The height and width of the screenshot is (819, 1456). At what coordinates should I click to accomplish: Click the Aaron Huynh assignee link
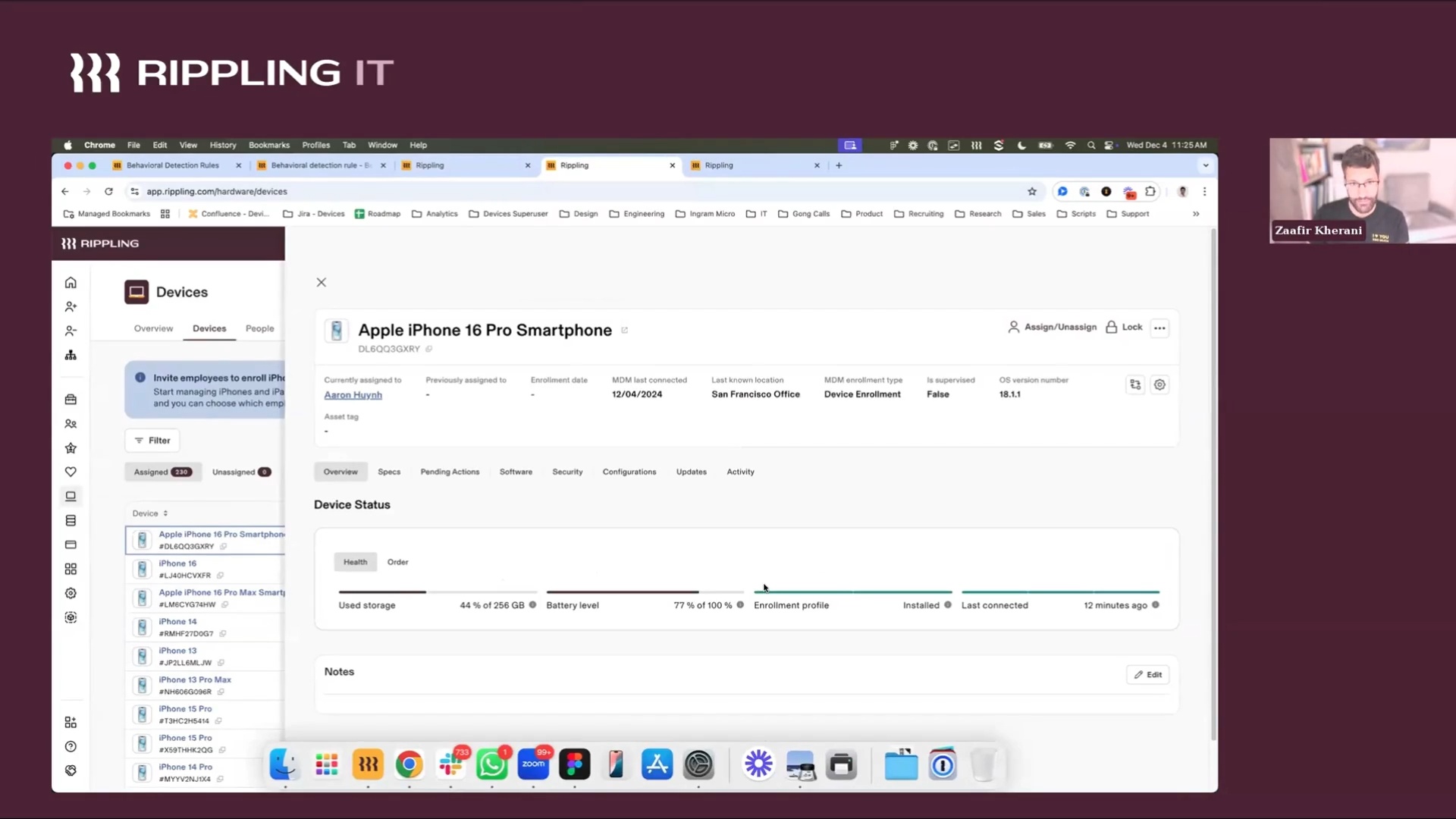tap(353, 395)
